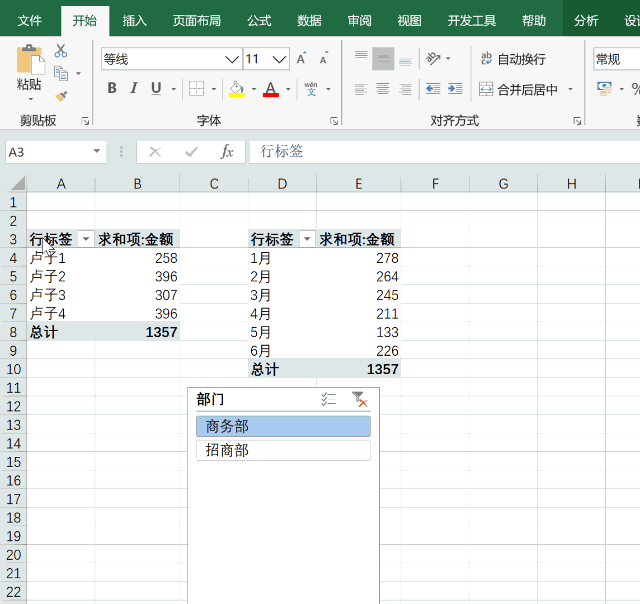Click the Copy icon
Screen dimensions: 640x604
click(x=61, y=73)
